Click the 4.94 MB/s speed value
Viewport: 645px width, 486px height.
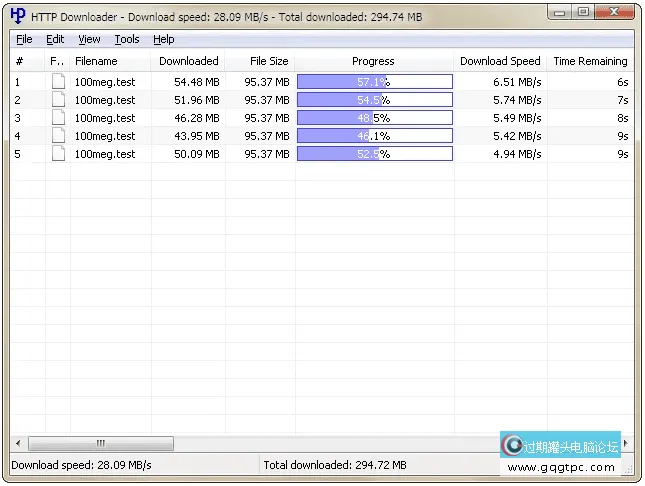[x=517, y=154]
